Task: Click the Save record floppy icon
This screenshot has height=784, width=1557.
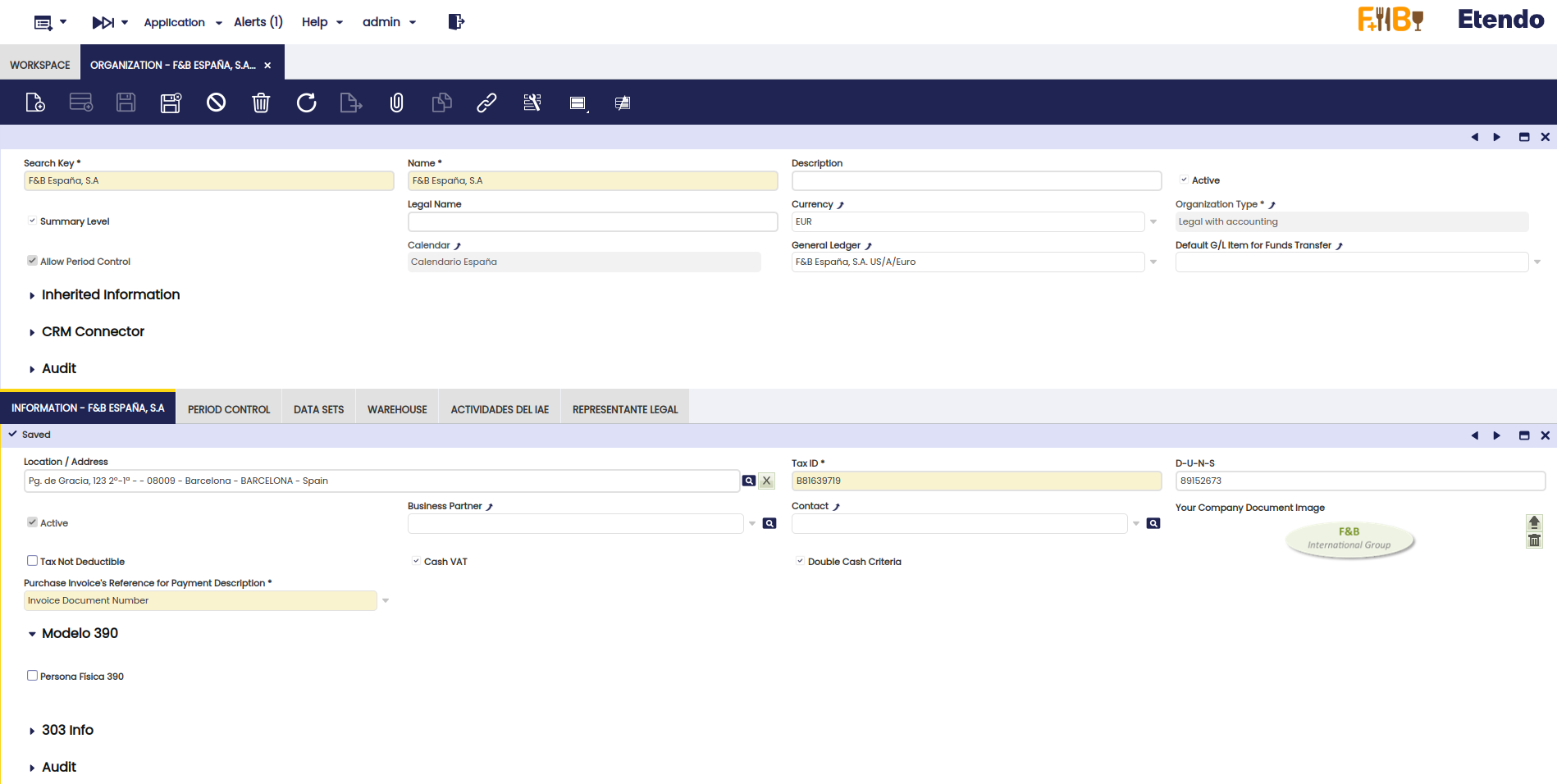Action: (x=126, y=103)
